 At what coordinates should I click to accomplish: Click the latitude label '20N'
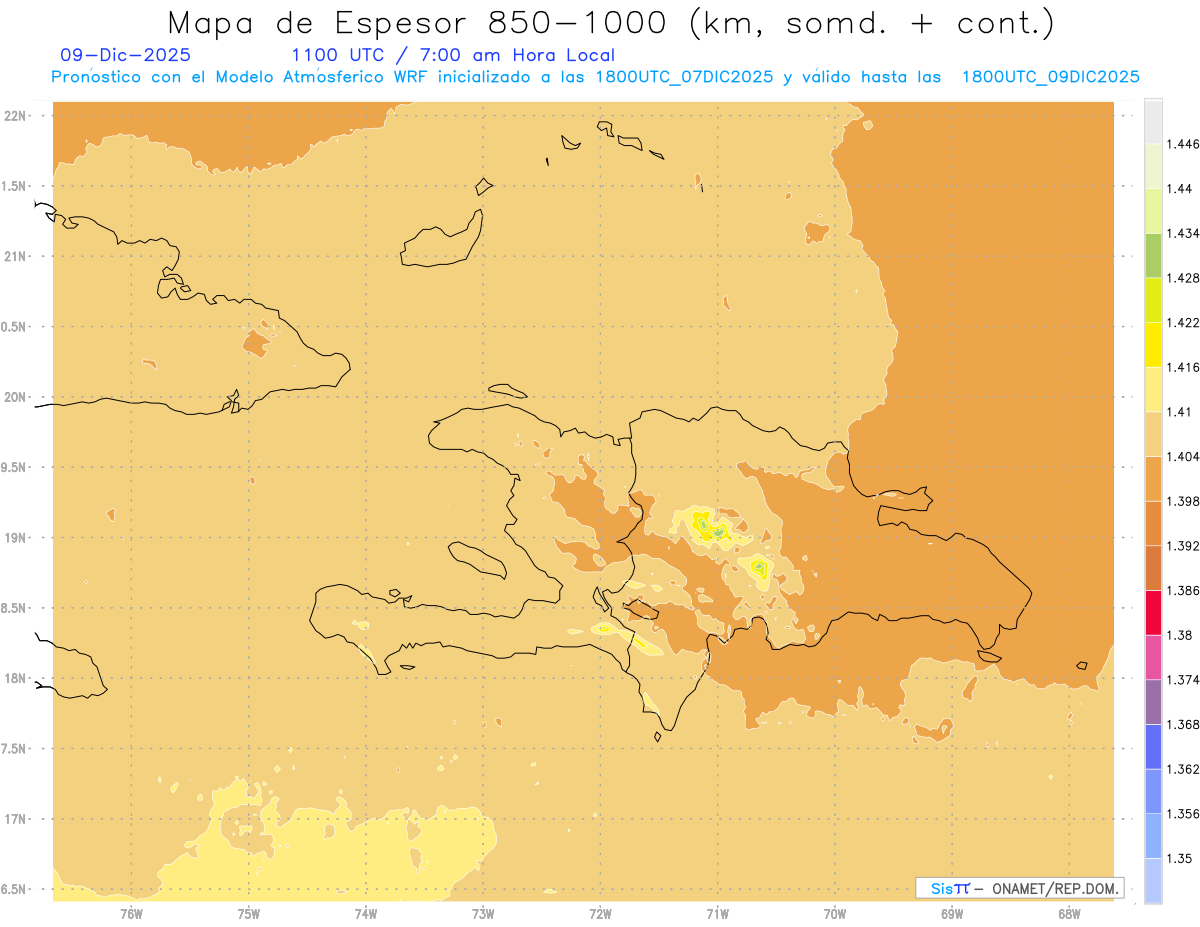click(x=15, y=397)
